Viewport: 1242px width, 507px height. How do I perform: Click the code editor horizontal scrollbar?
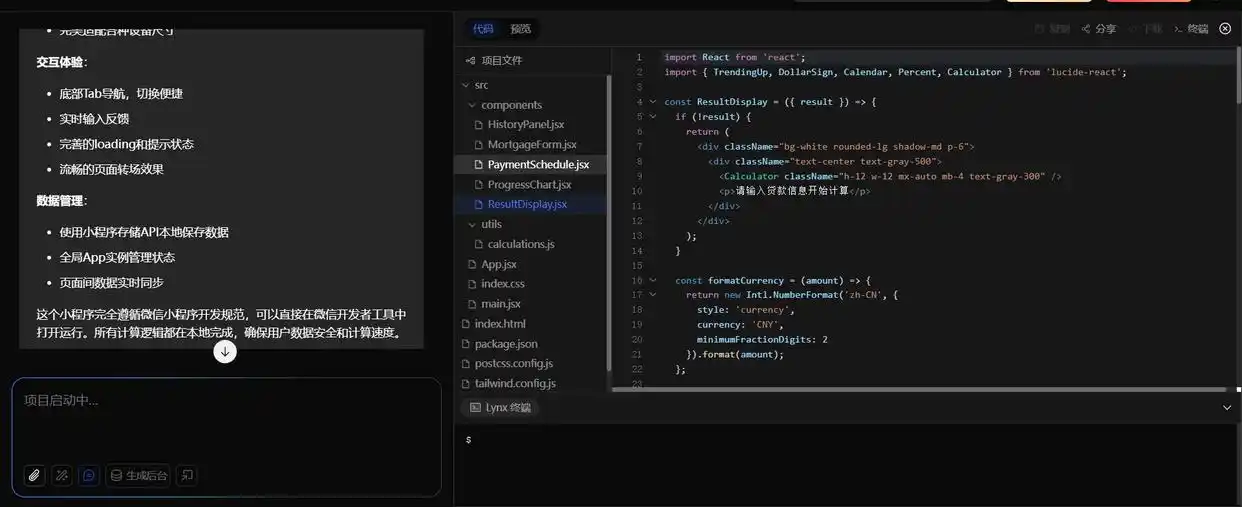point(919,389)
